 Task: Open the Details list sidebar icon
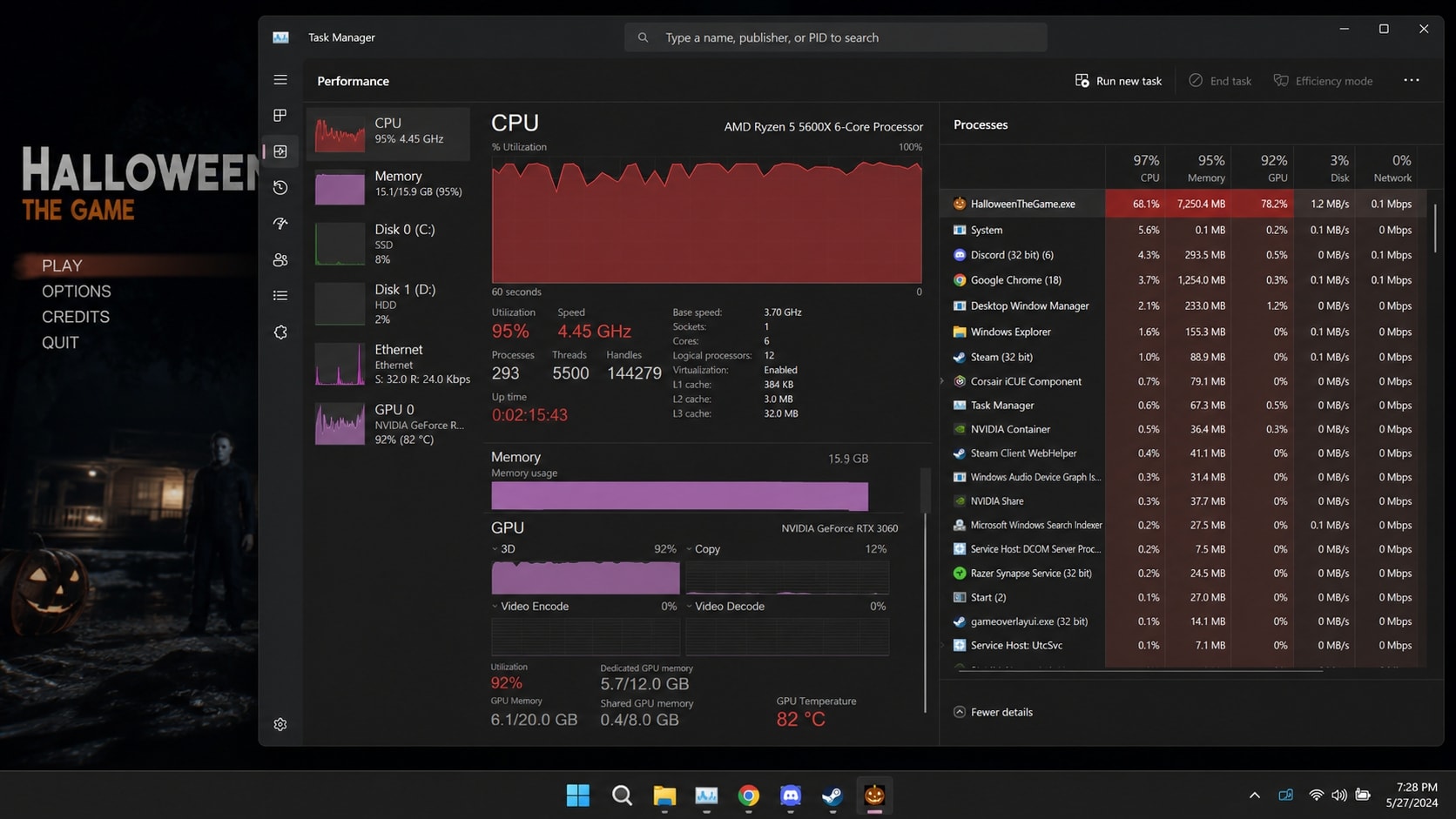coord(280,296)
